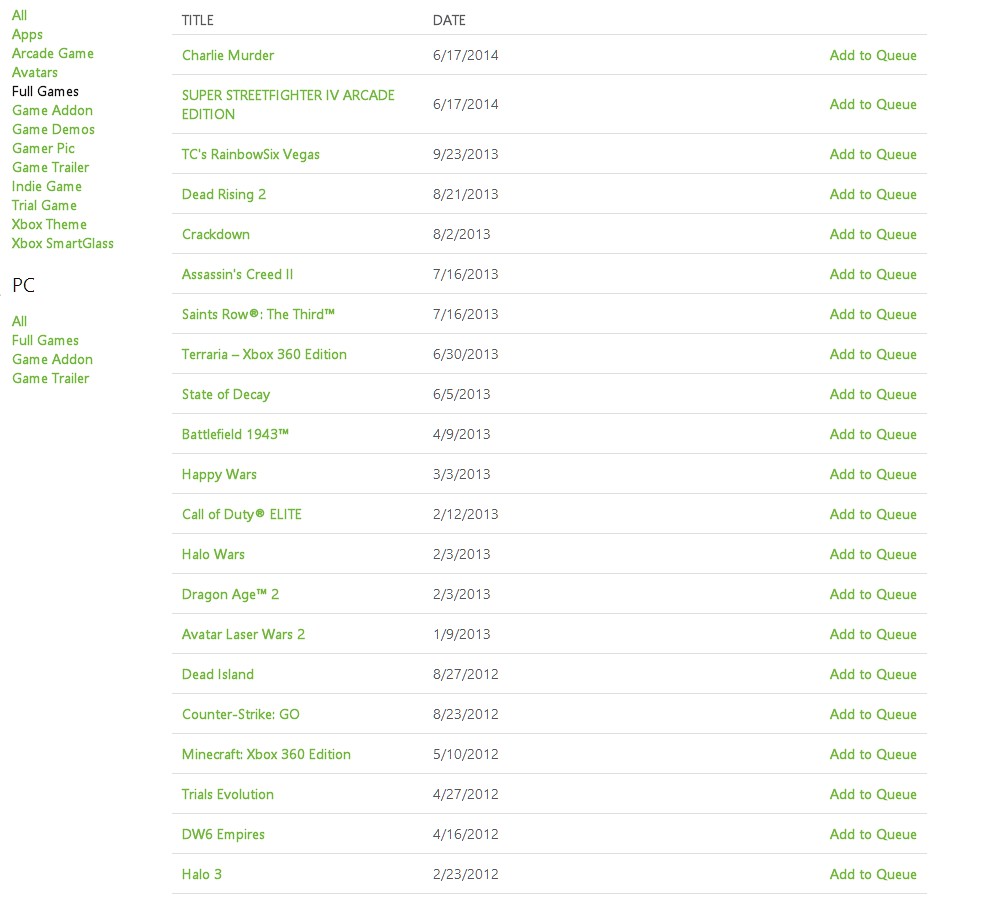This screenshot has width=1006, height=900.
Task: Open Happy Wars link
Action: 219,475
